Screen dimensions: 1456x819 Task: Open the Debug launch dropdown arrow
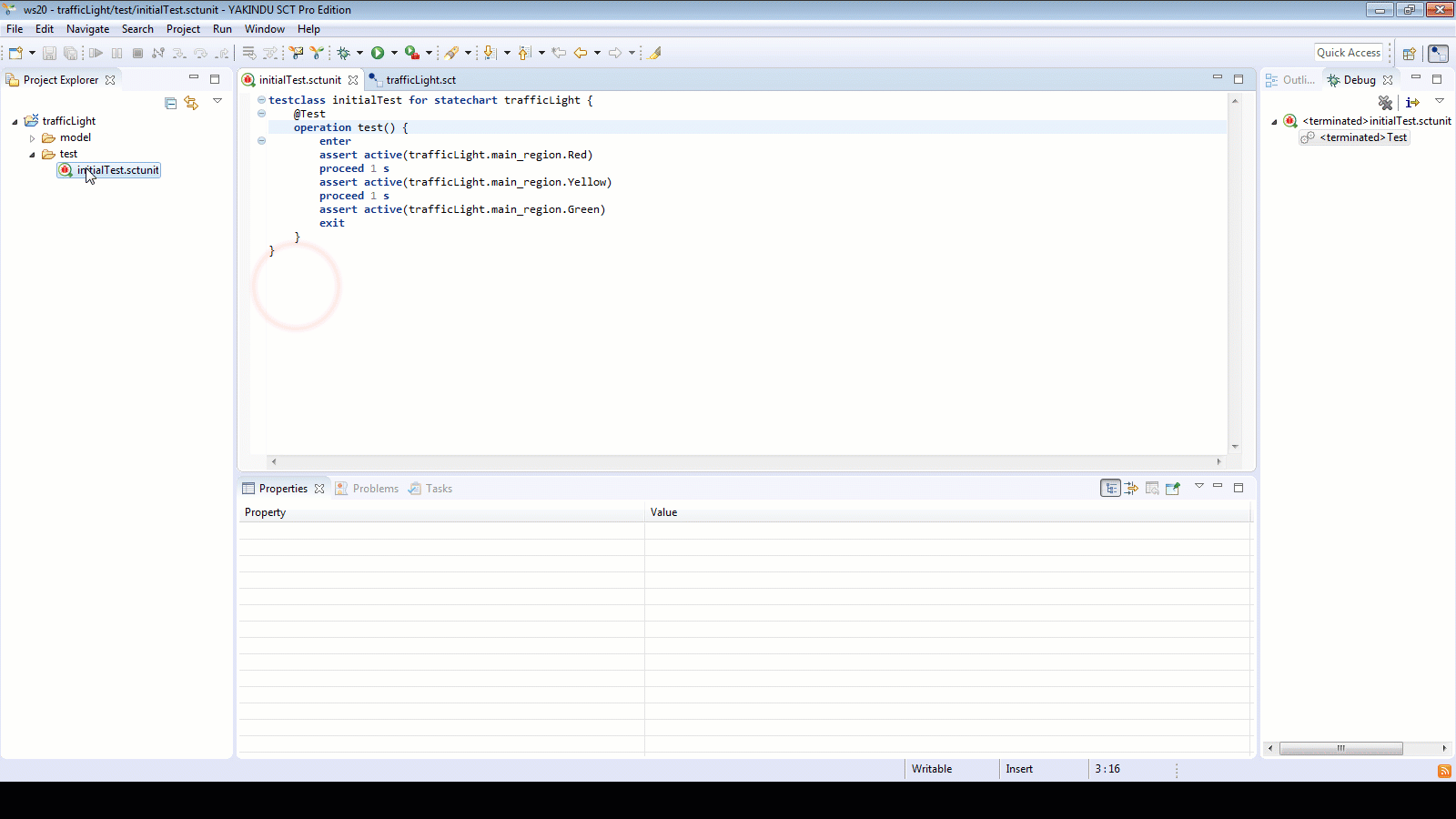point(359,53)
